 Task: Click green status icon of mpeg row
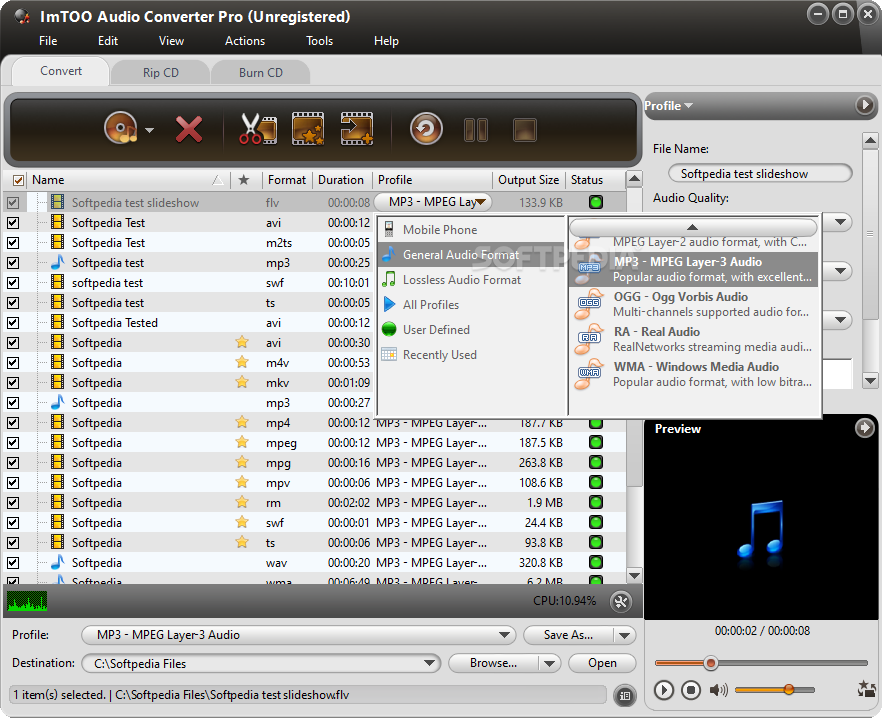click(596, 443)
